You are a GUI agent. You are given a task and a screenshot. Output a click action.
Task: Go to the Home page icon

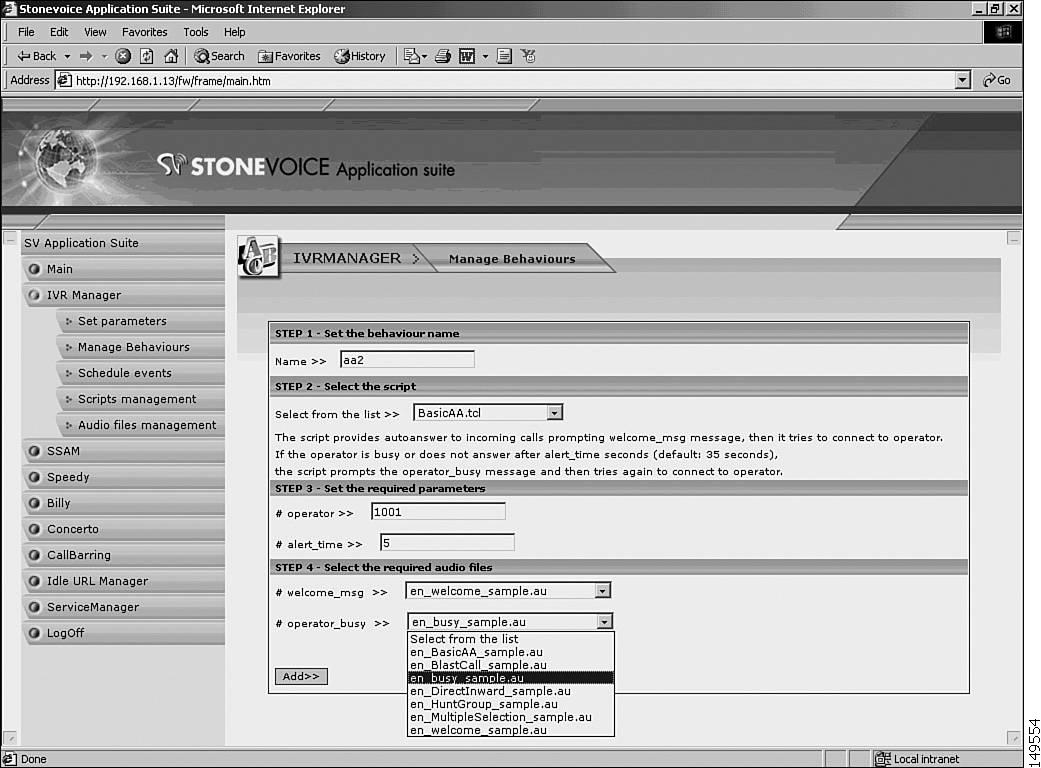[x=171, y=56]
